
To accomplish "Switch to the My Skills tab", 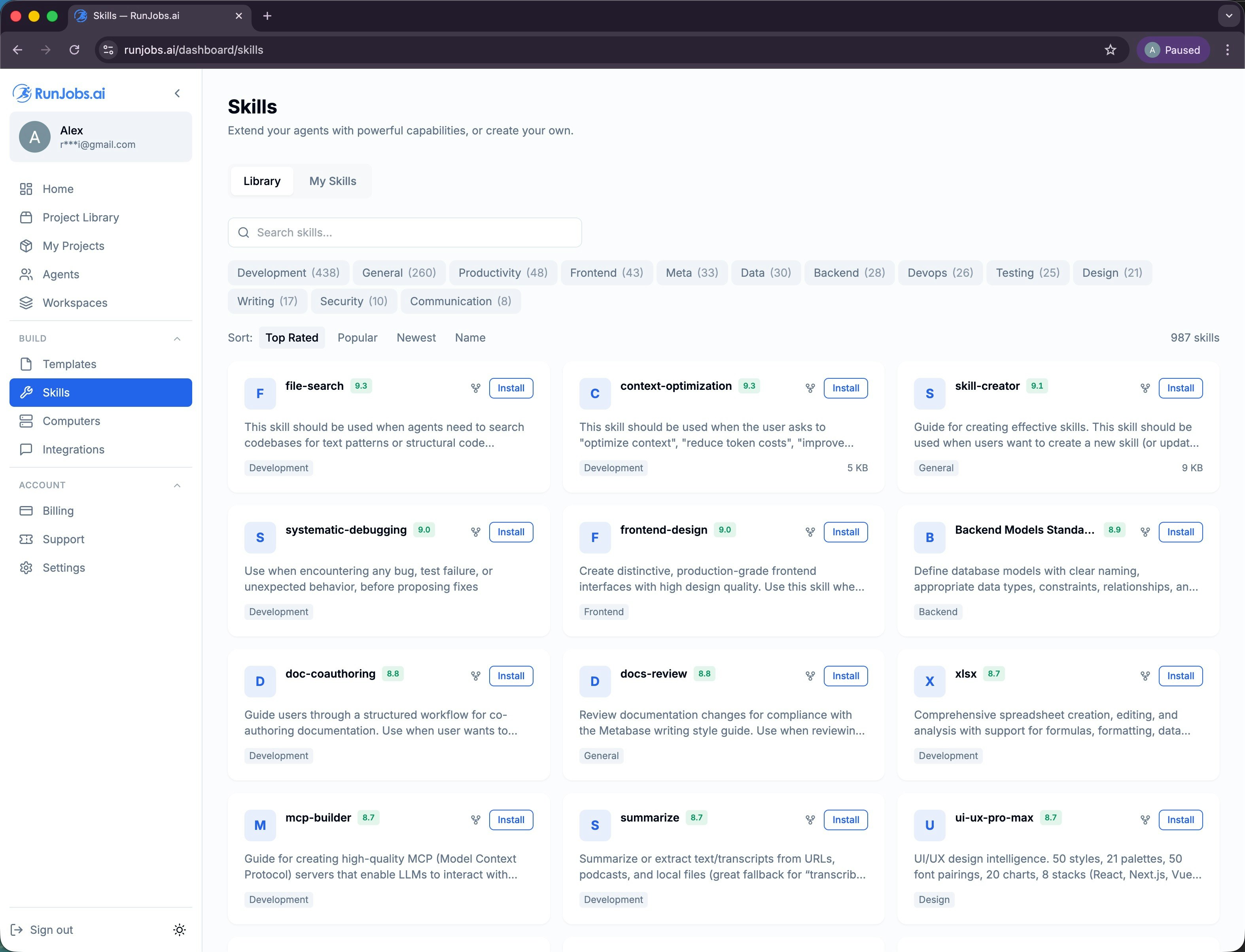I will pos(332,181).
